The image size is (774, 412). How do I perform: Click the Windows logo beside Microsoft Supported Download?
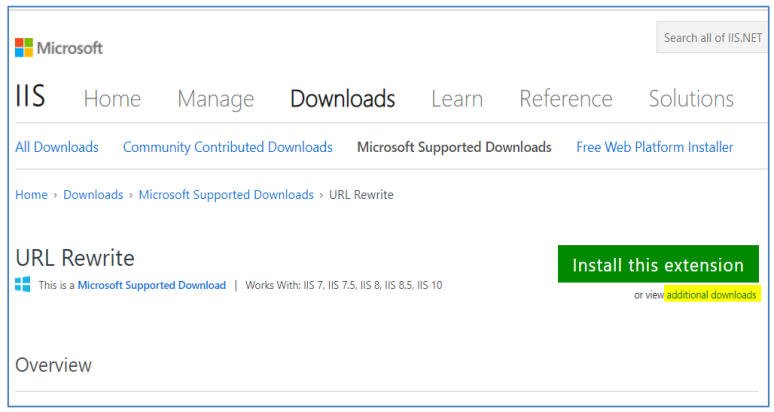23,284
